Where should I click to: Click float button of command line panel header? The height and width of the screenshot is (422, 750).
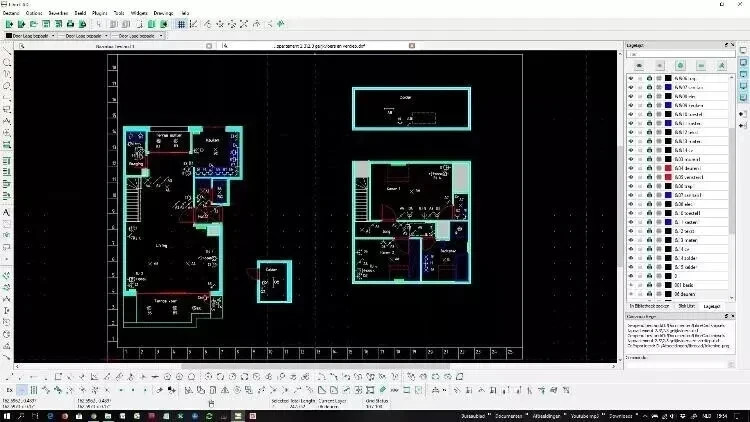tap(726, 316)
